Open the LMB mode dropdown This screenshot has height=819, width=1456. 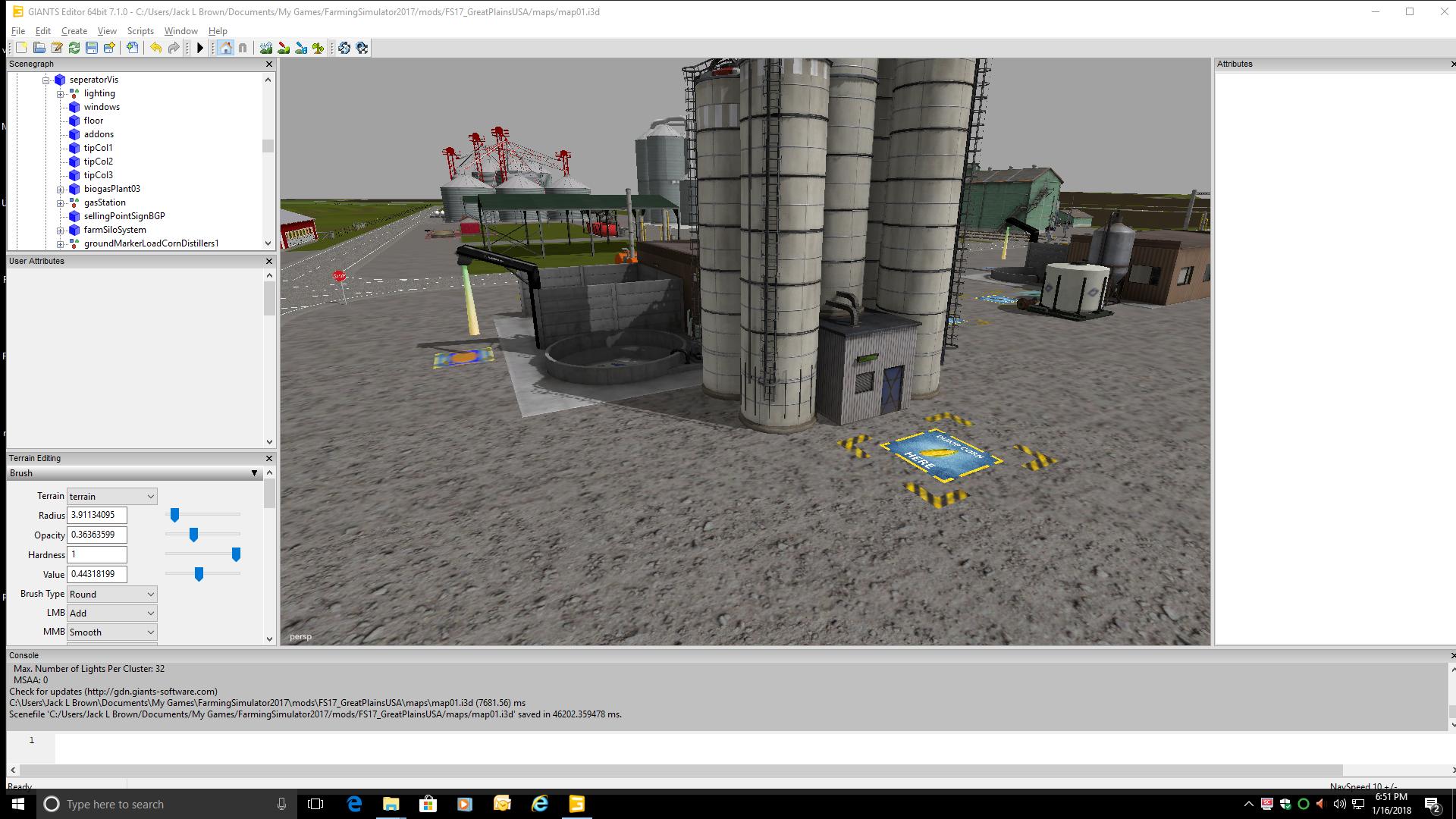112,613
